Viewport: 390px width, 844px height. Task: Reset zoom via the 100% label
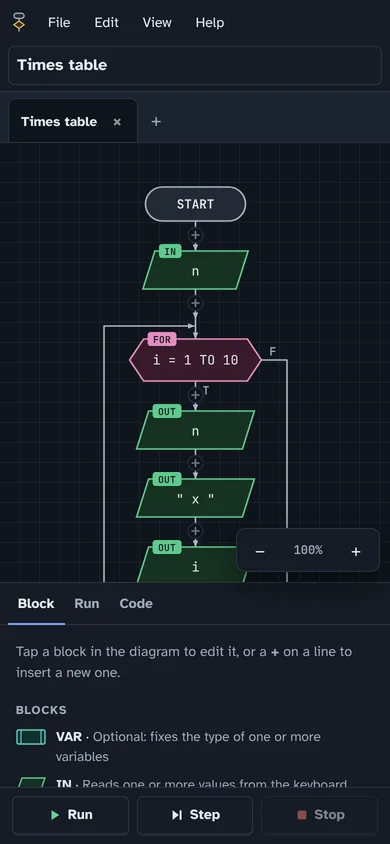[x=308, y=550]
